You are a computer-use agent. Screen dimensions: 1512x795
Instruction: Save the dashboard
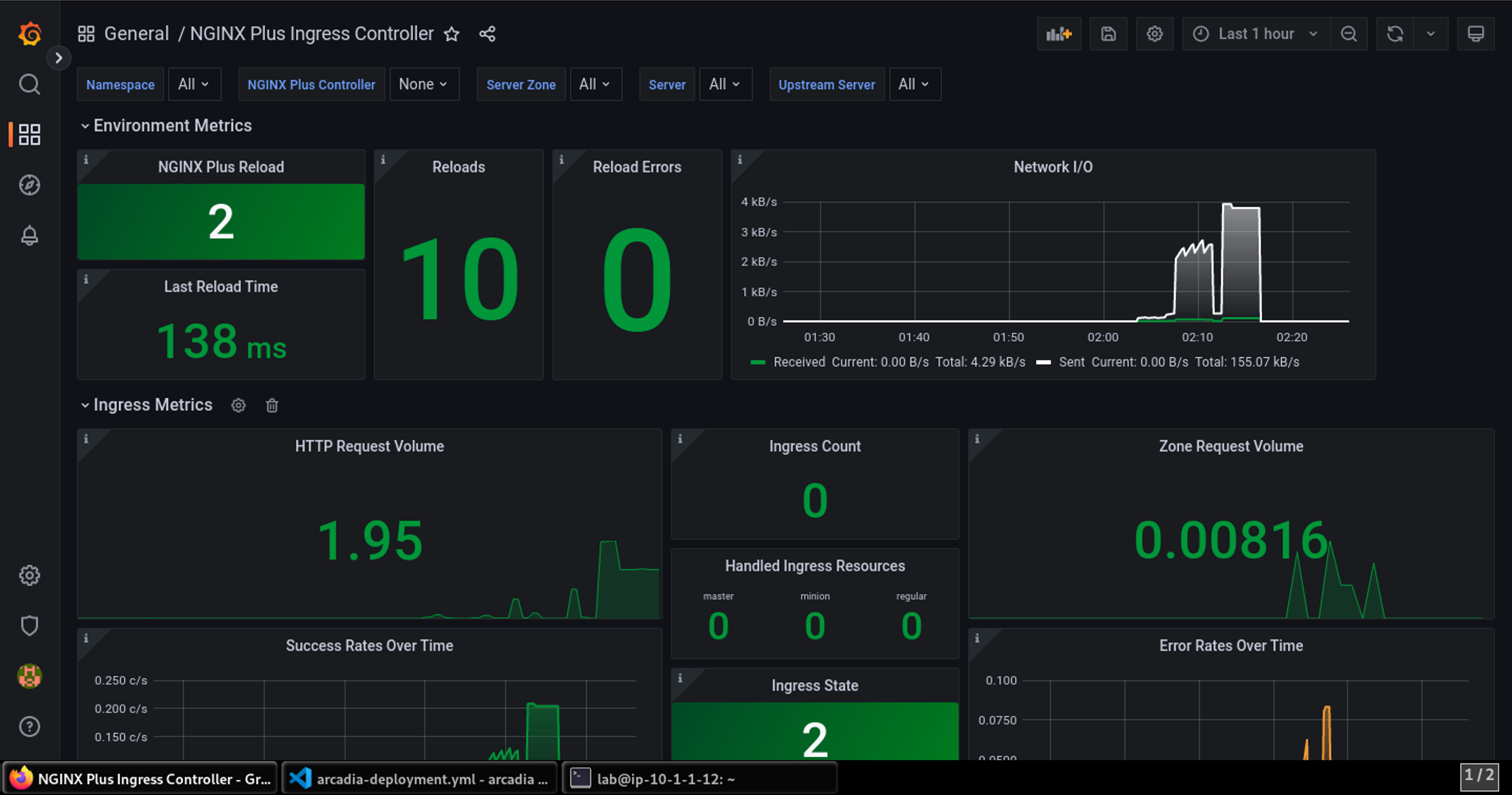[1108, 34]
